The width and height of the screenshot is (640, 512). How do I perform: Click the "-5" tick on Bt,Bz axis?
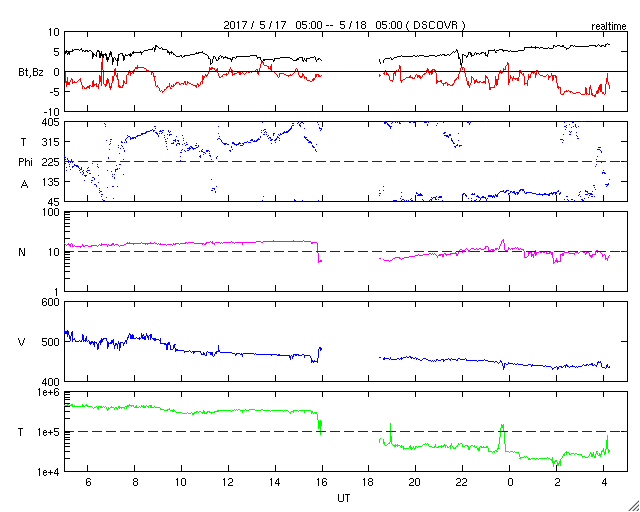(55, 92)
